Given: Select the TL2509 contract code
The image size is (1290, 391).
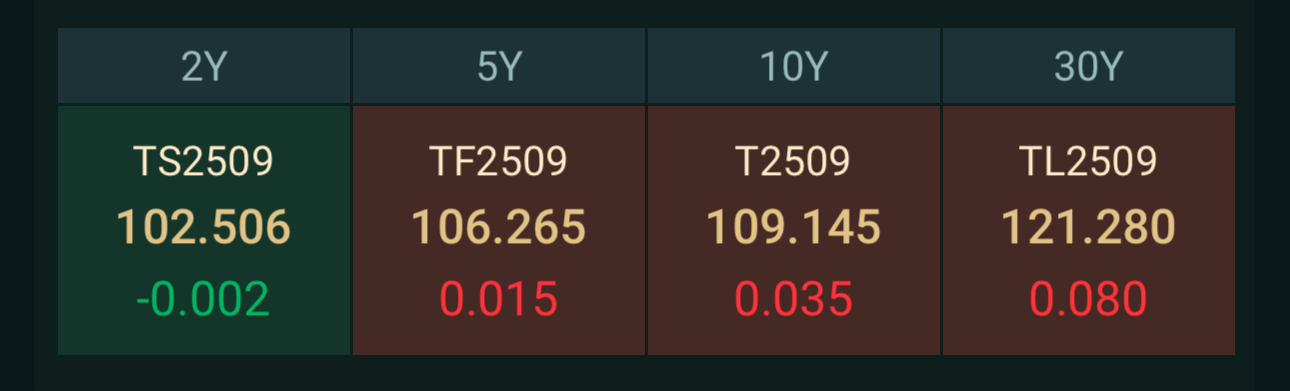Looking at the screenshot, I should [1088, 162].
